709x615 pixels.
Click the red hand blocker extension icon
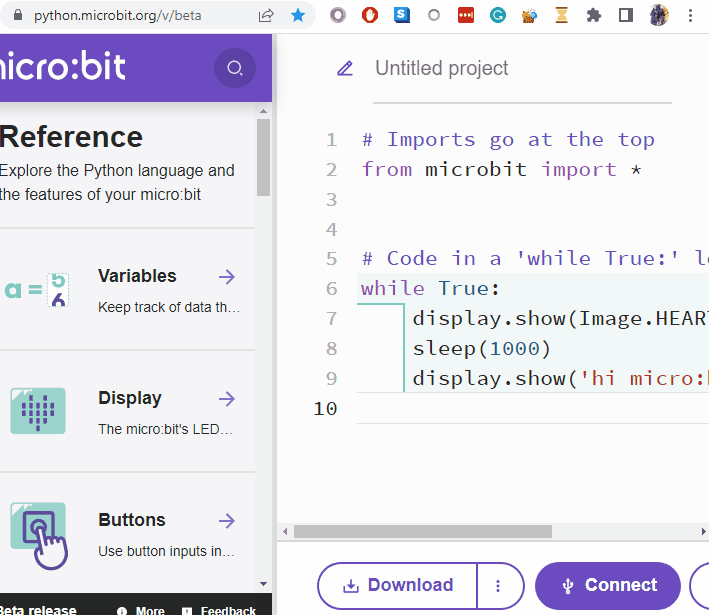[370, 15]
